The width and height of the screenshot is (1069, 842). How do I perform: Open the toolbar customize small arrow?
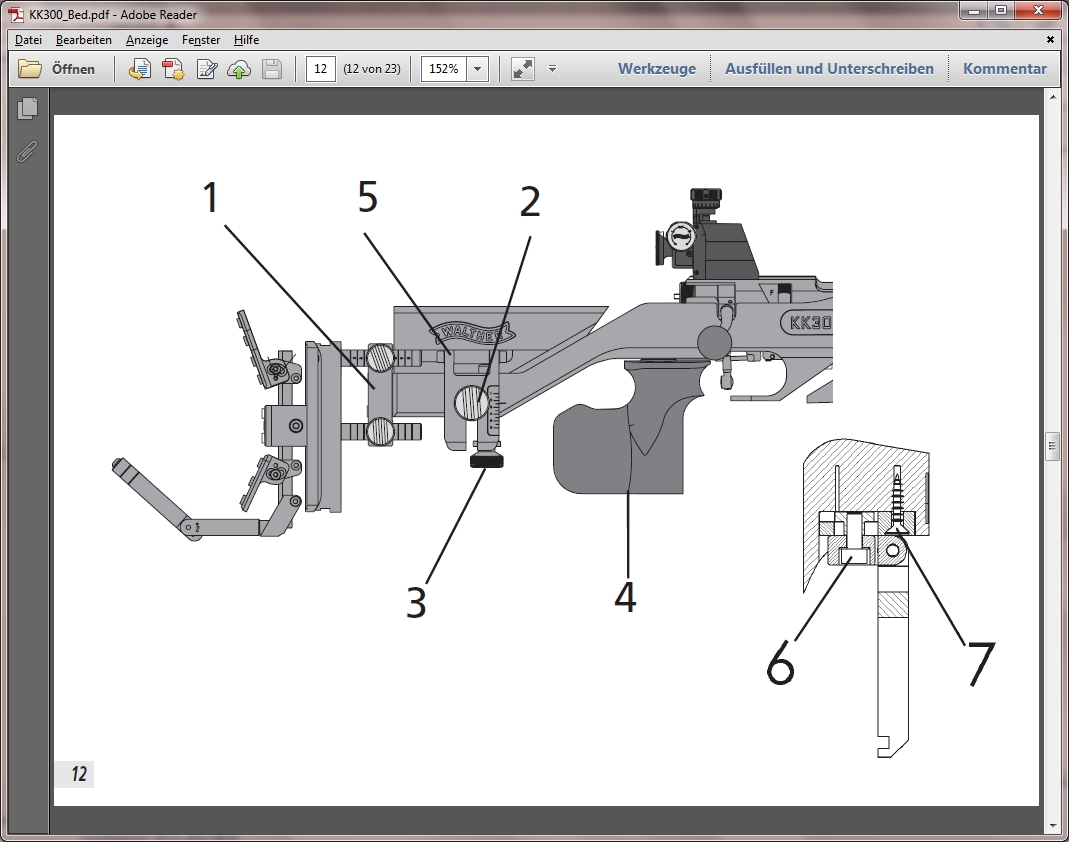click(x=552, y=69)
